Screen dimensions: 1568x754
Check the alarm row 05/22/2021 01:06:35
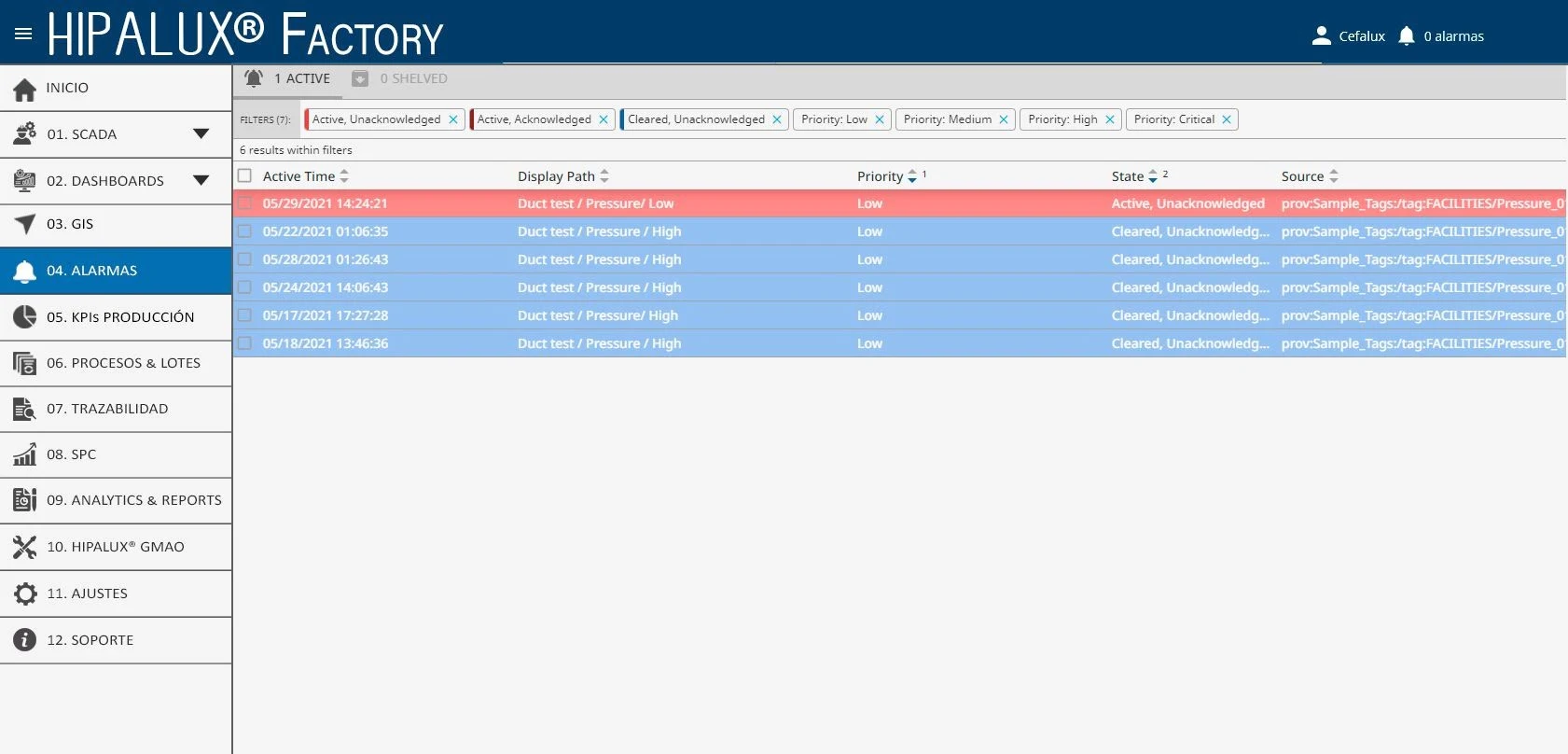click(245, 231)
